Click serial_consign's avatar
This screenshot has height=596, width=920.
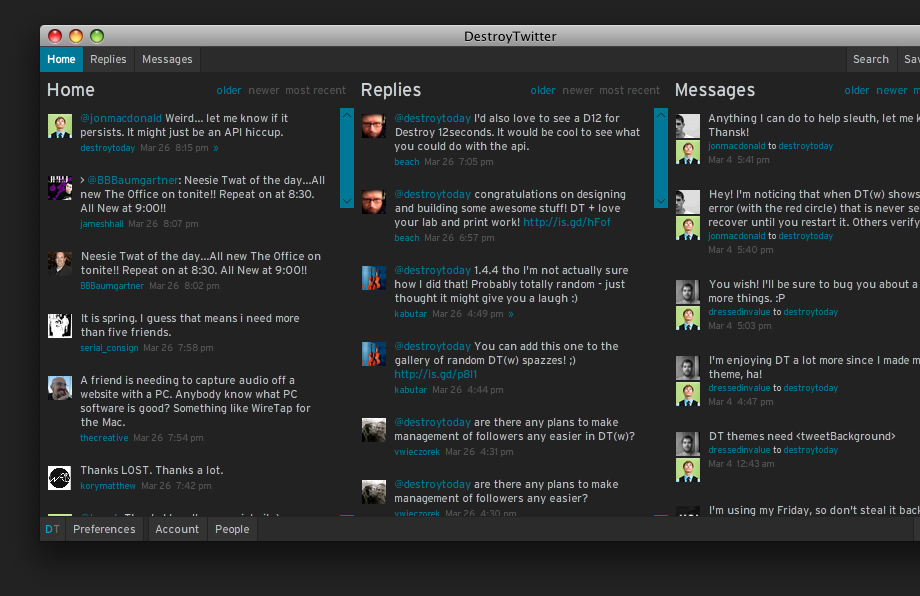(60, 326)
